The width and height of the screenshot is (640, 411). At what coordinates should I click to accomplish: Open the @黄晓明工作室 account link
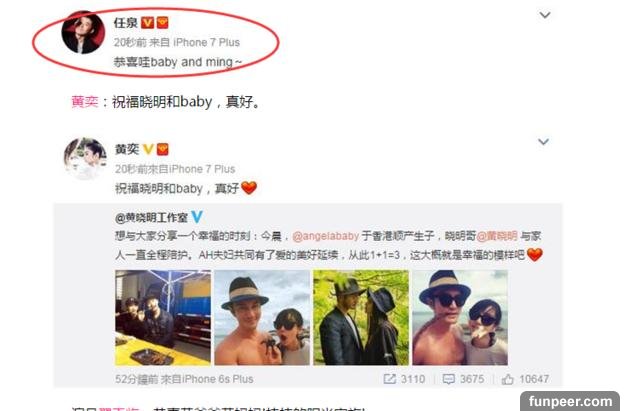pyautogui.click(x=151, y=218)
